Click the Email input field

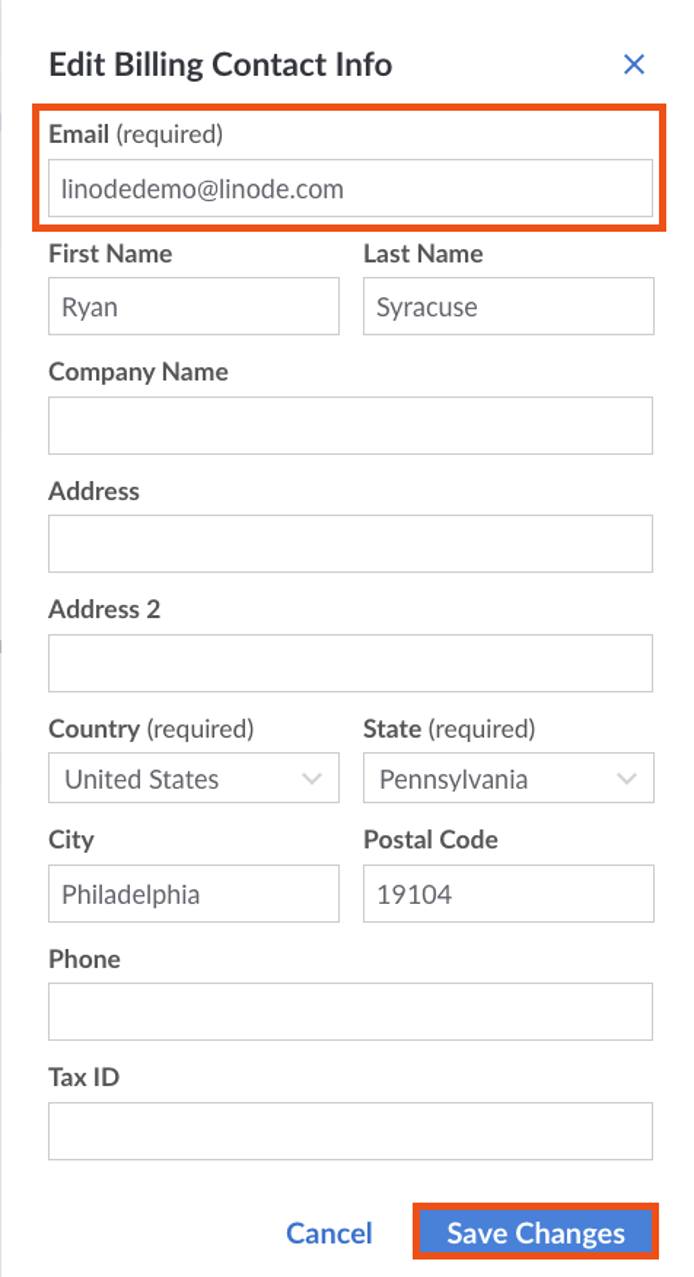[x=350, y=188]
